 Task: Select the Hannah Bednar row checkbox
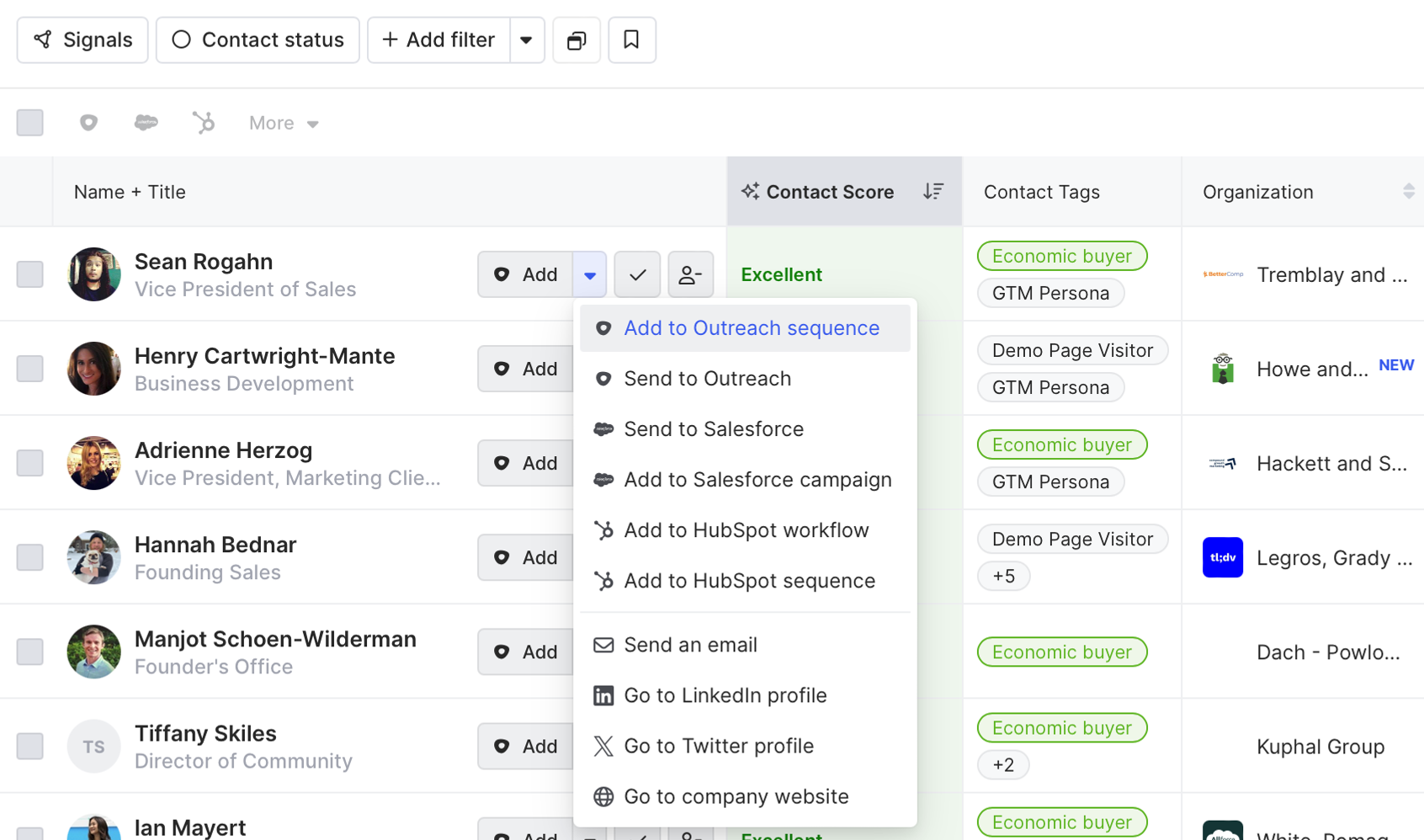coord(30,557)
